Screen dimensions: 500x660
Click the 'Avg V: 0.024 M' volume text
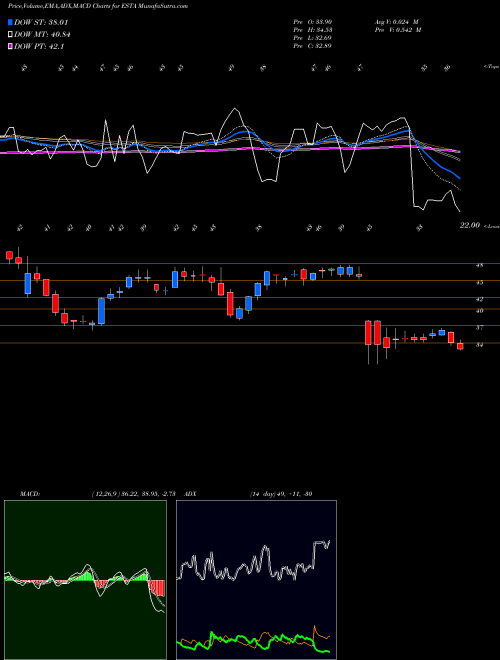pos(396,22)
